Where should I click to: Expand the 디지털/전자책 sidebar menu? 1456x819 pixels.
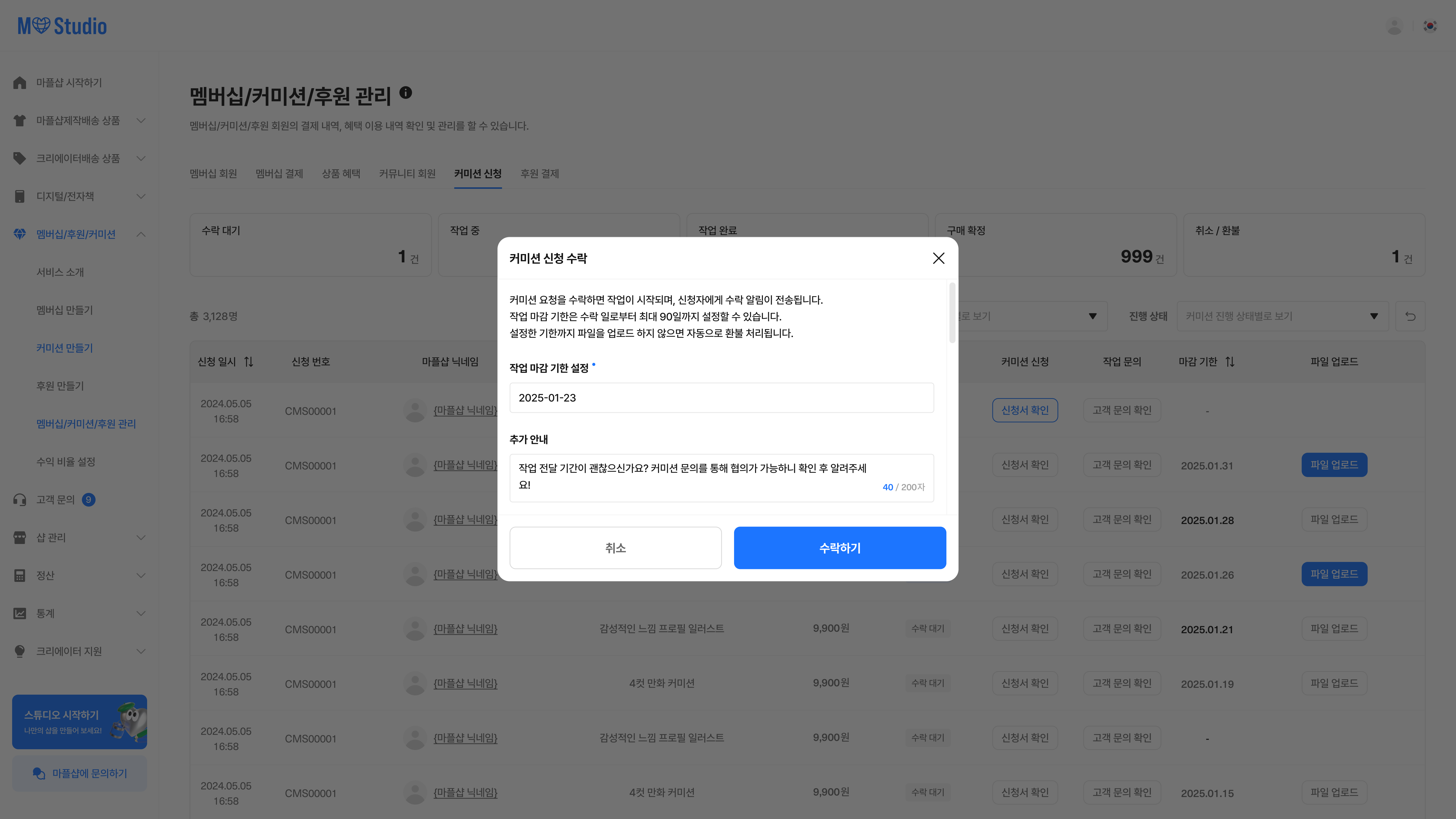tap(141, 196)
